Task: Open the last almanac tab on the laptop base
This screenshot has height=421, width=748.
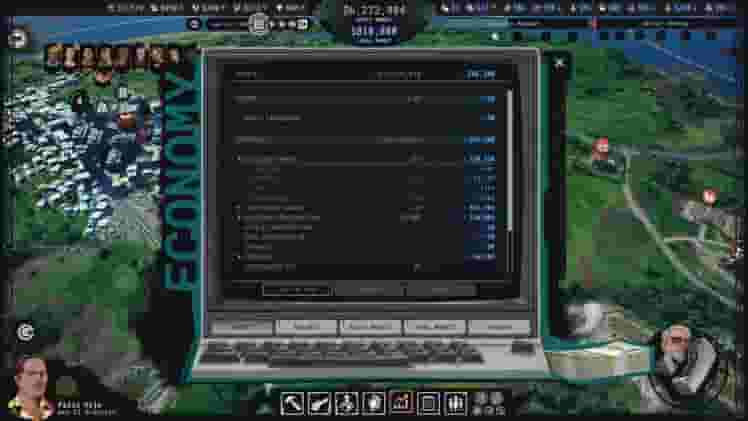Action: (499, 327)
